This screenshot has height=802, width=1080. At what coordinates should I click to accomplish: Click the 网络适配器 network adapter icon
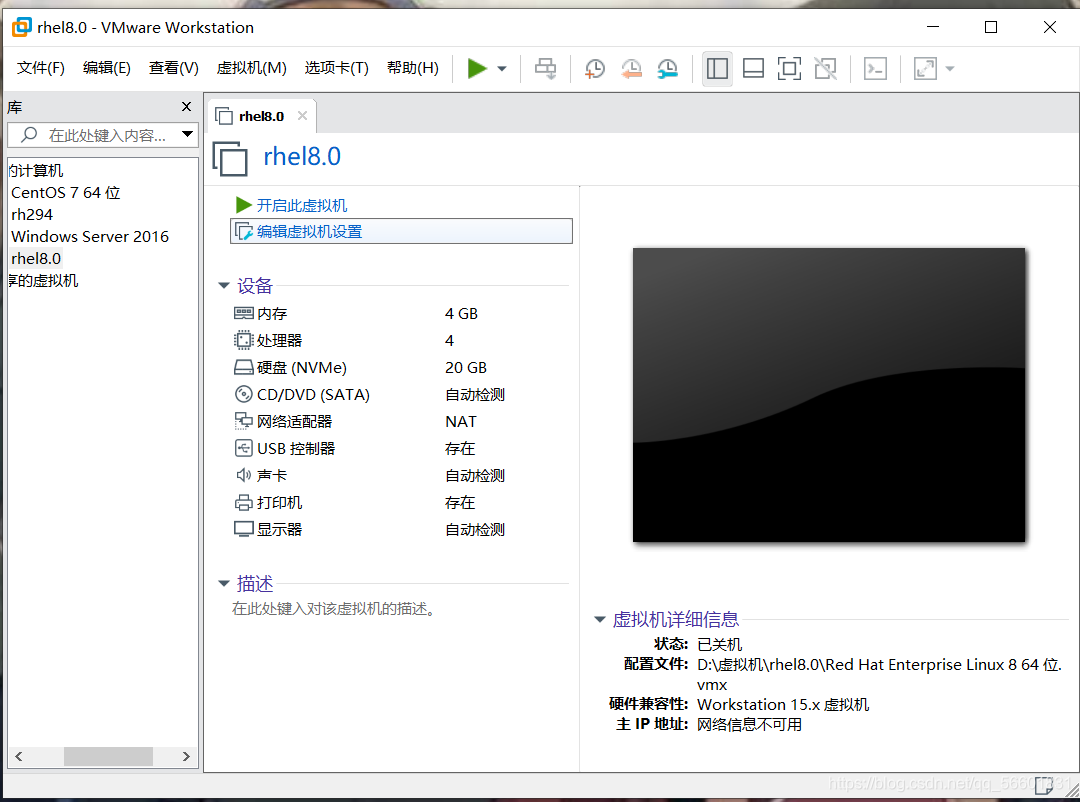[x=244, y=421]
